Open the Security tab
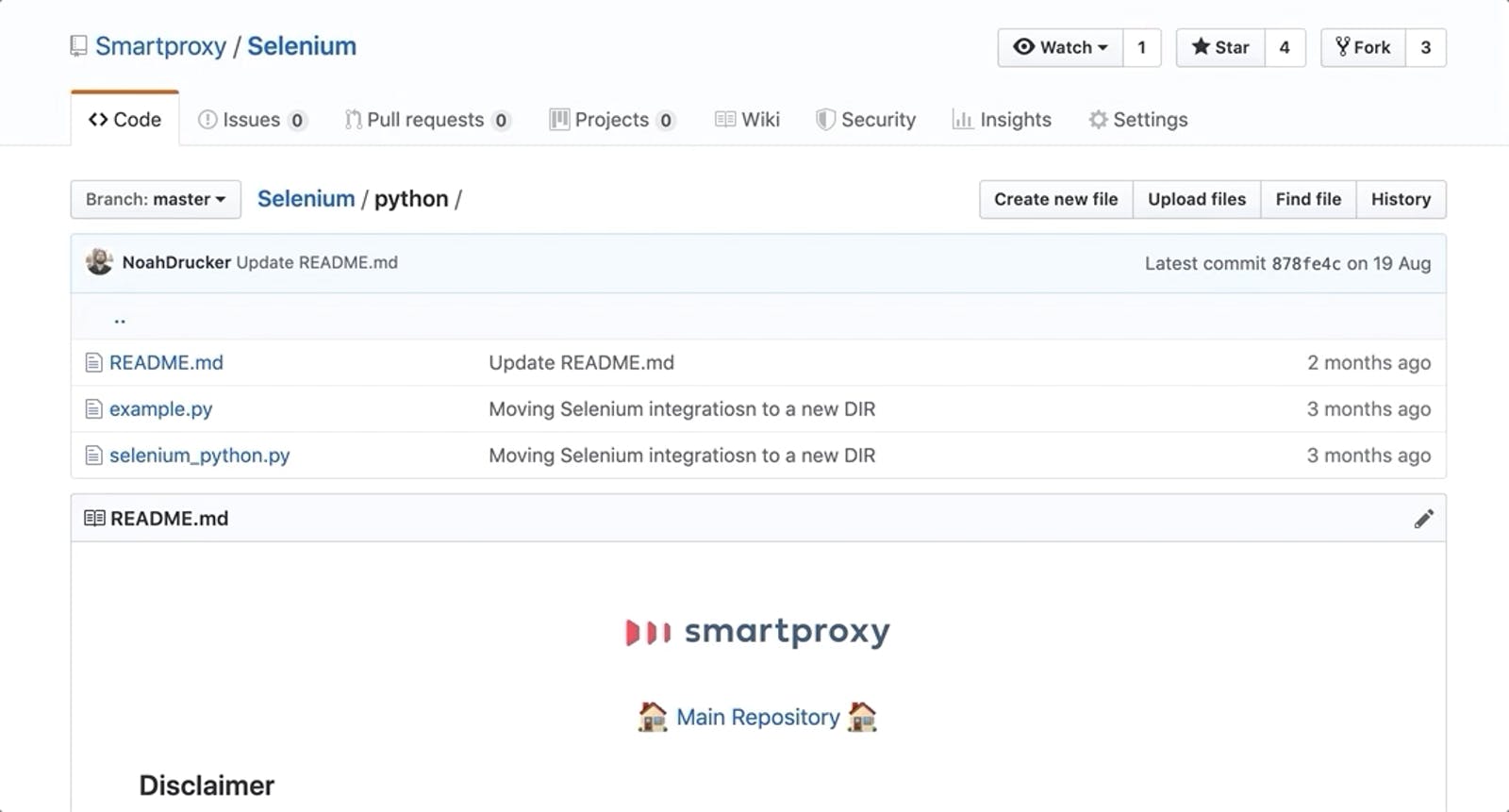 (x=866, y=120)
